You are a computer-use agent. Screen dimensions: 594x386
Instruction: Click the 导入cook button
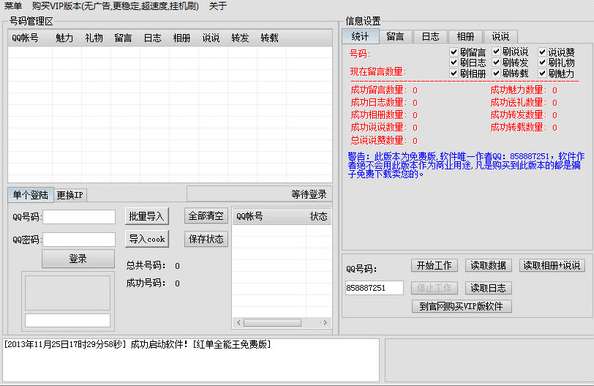[x=147, y=239]
